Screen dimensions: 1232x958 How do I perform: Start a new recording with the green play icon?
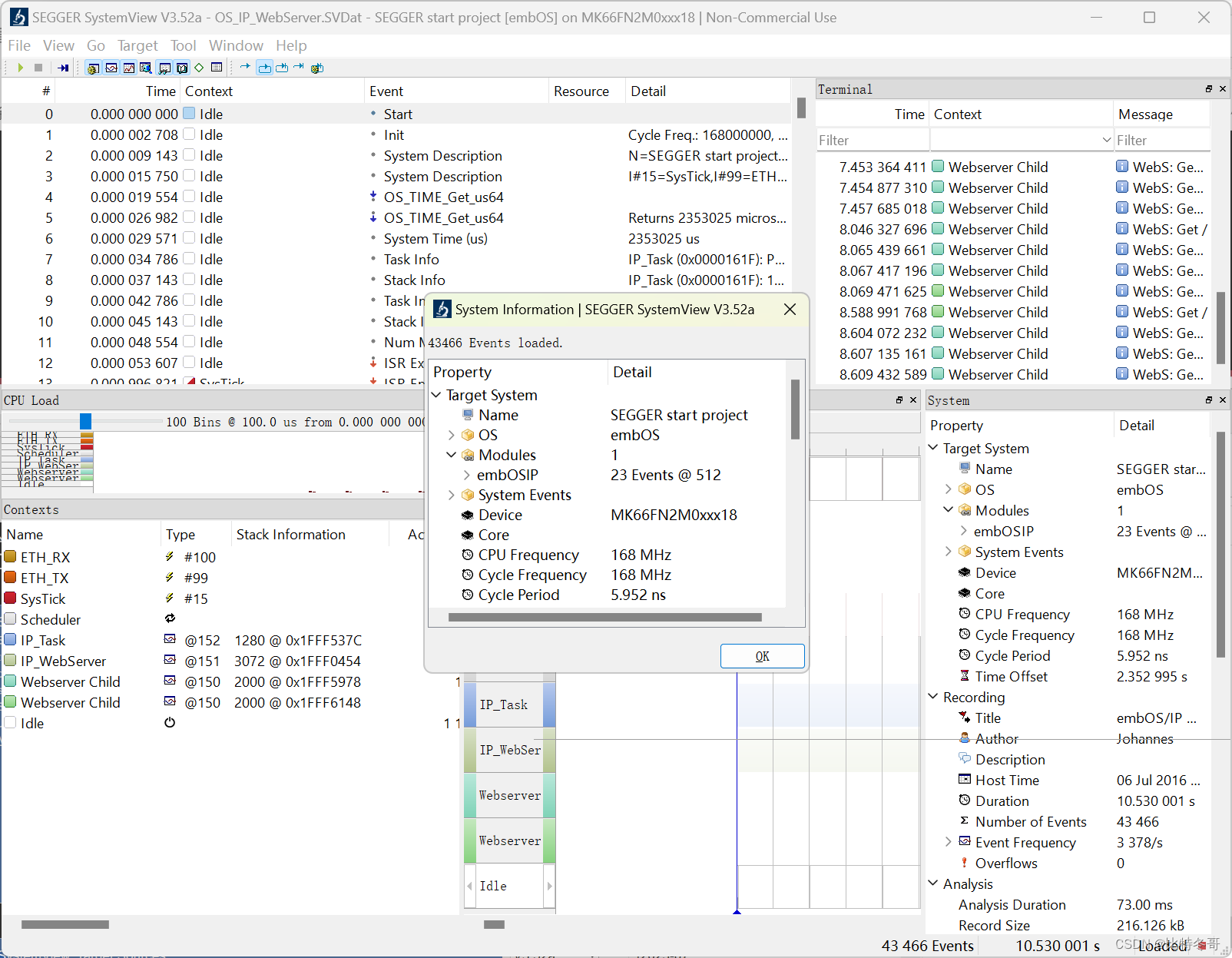[x=21, y=68]
